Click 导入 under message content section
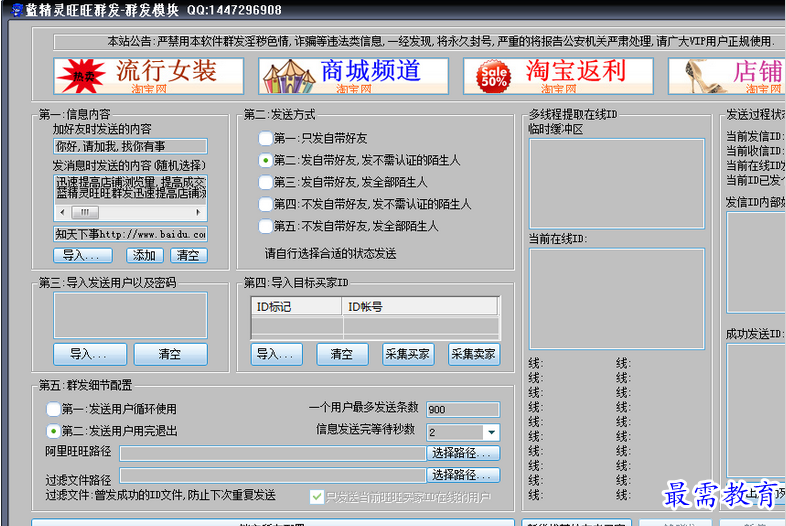The height and width of the screenshot is (526, 786). click(x=83, y=255)
